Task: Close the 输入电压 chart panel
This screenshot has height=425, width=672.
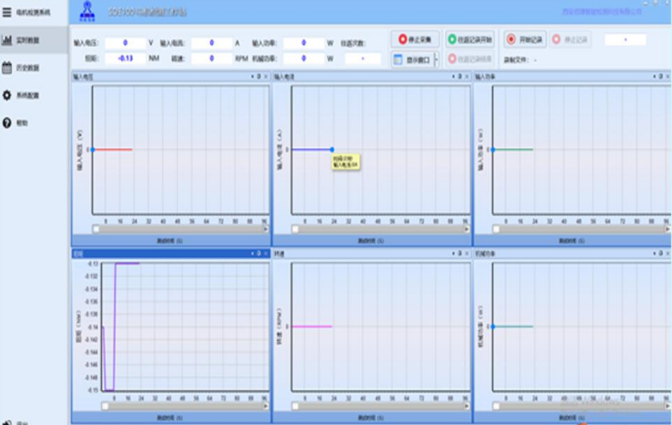Action: pyautogui.click(x=266, y=77)
